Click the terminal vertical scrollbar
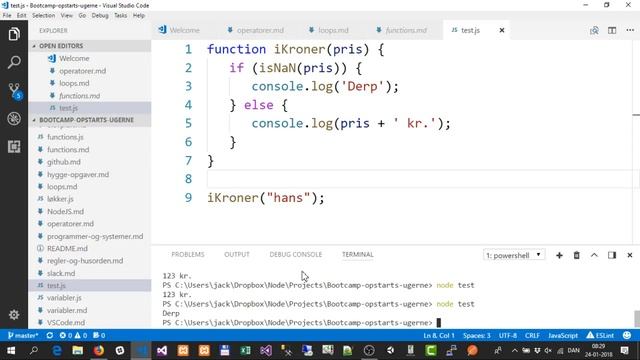The image size is (640, 360). point(636,318)
